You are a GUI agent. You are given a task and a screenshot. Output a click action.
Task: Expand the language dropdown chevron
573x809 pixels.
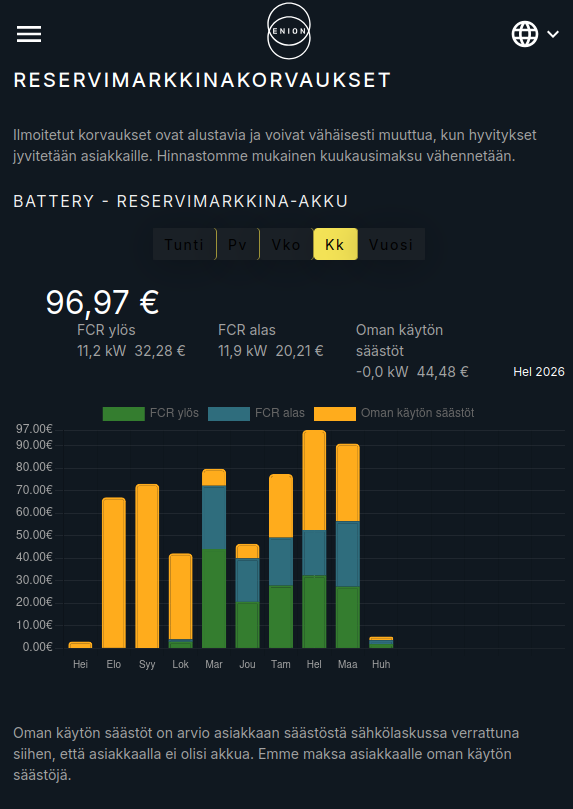553,34
